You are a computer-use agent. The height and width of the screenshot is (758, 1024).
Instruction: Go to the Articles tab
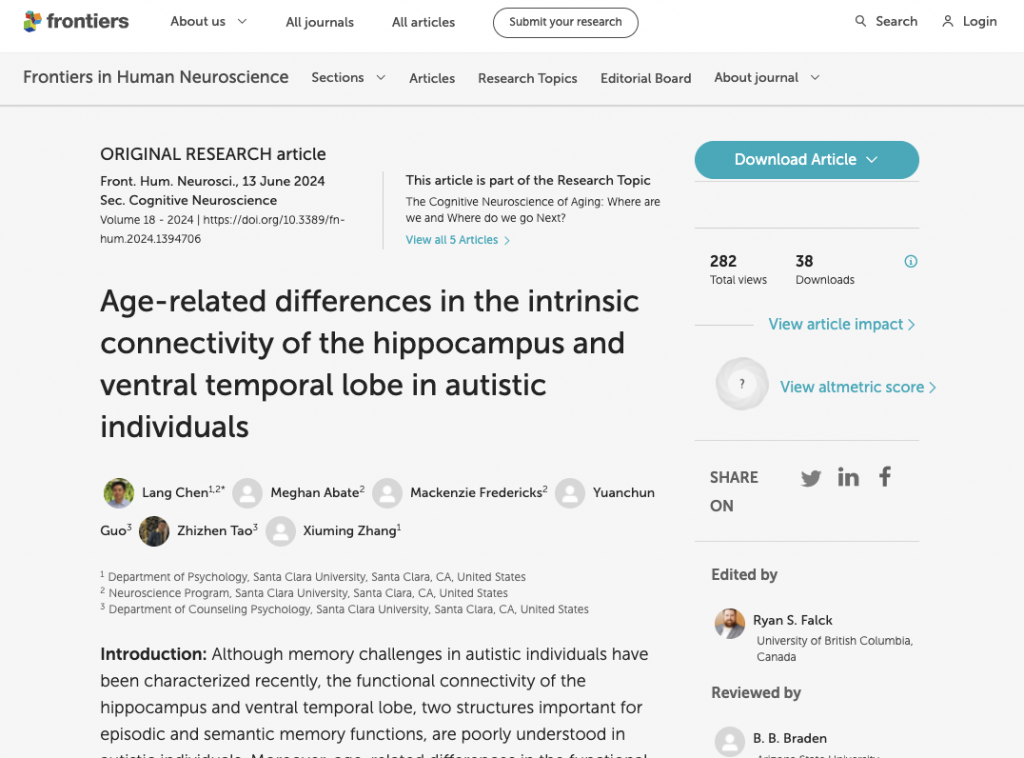[432, 78]
